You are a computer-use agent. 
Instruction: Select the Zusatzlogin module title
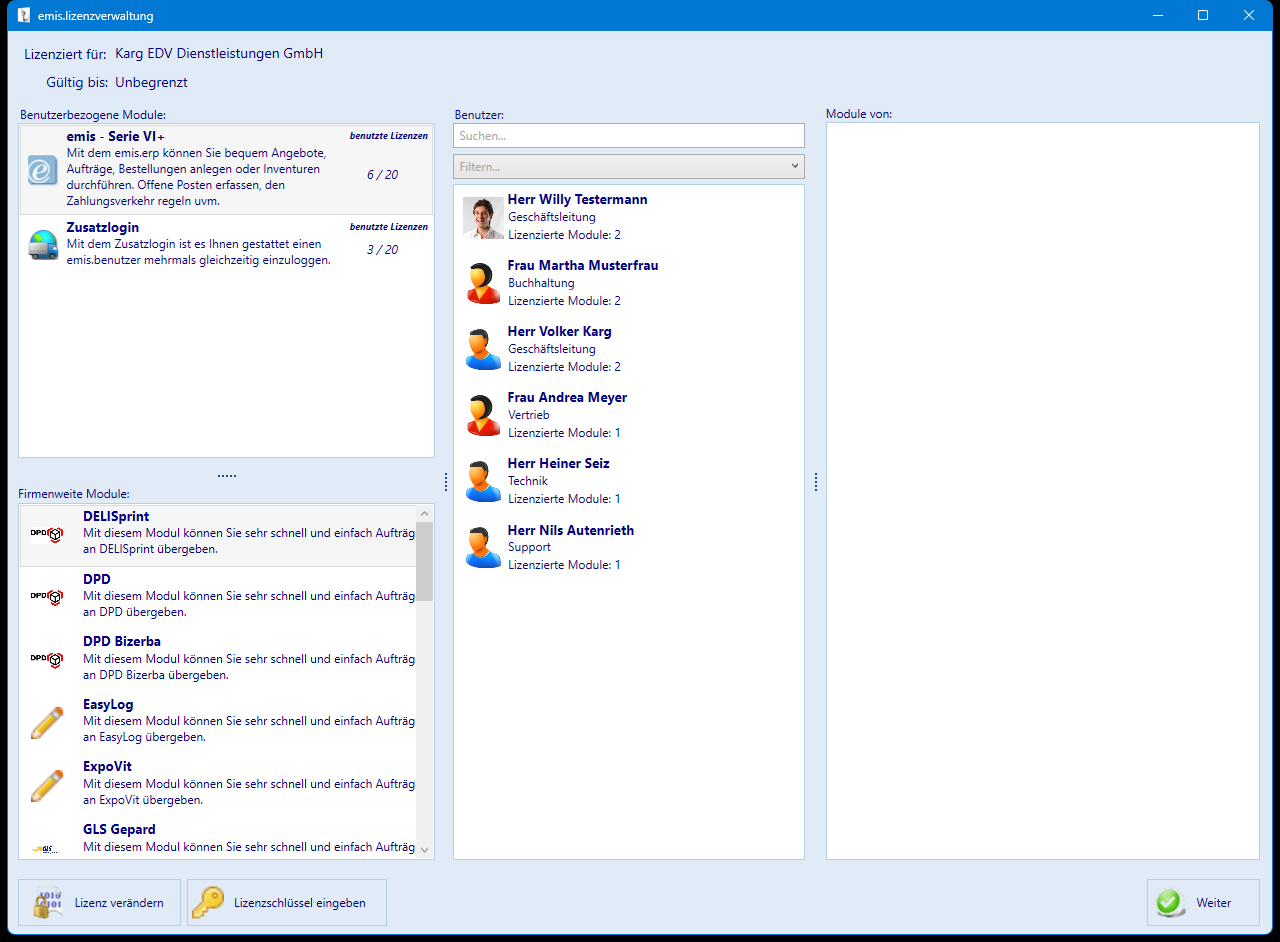(103, 228)
